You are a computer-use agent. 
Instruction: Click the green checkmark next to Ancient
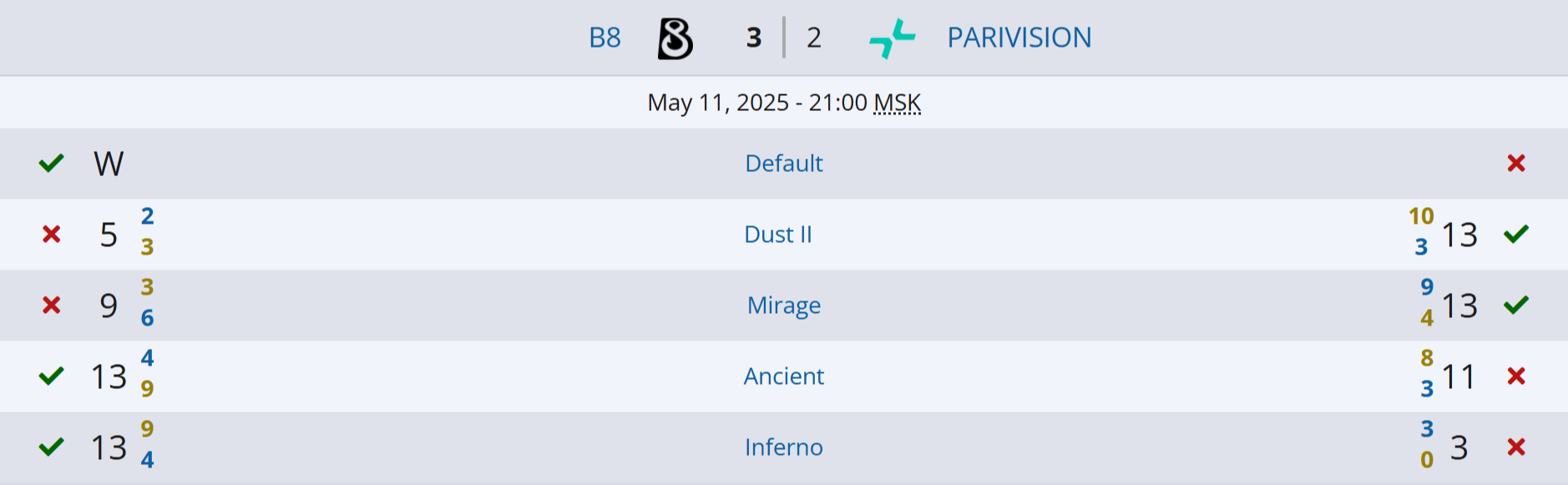[52, 376]
